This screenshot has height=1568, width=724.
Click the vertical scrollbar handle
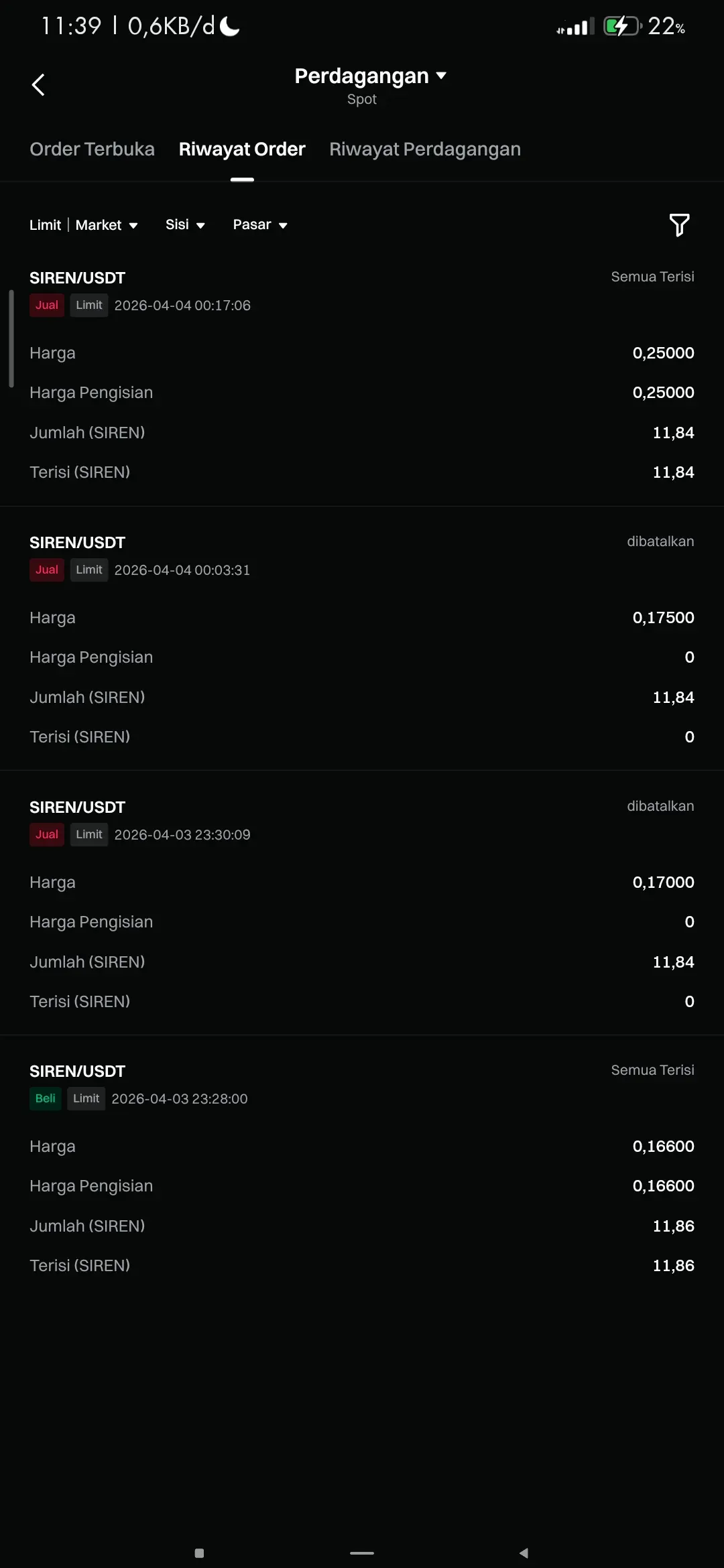(x=11, y=339)
